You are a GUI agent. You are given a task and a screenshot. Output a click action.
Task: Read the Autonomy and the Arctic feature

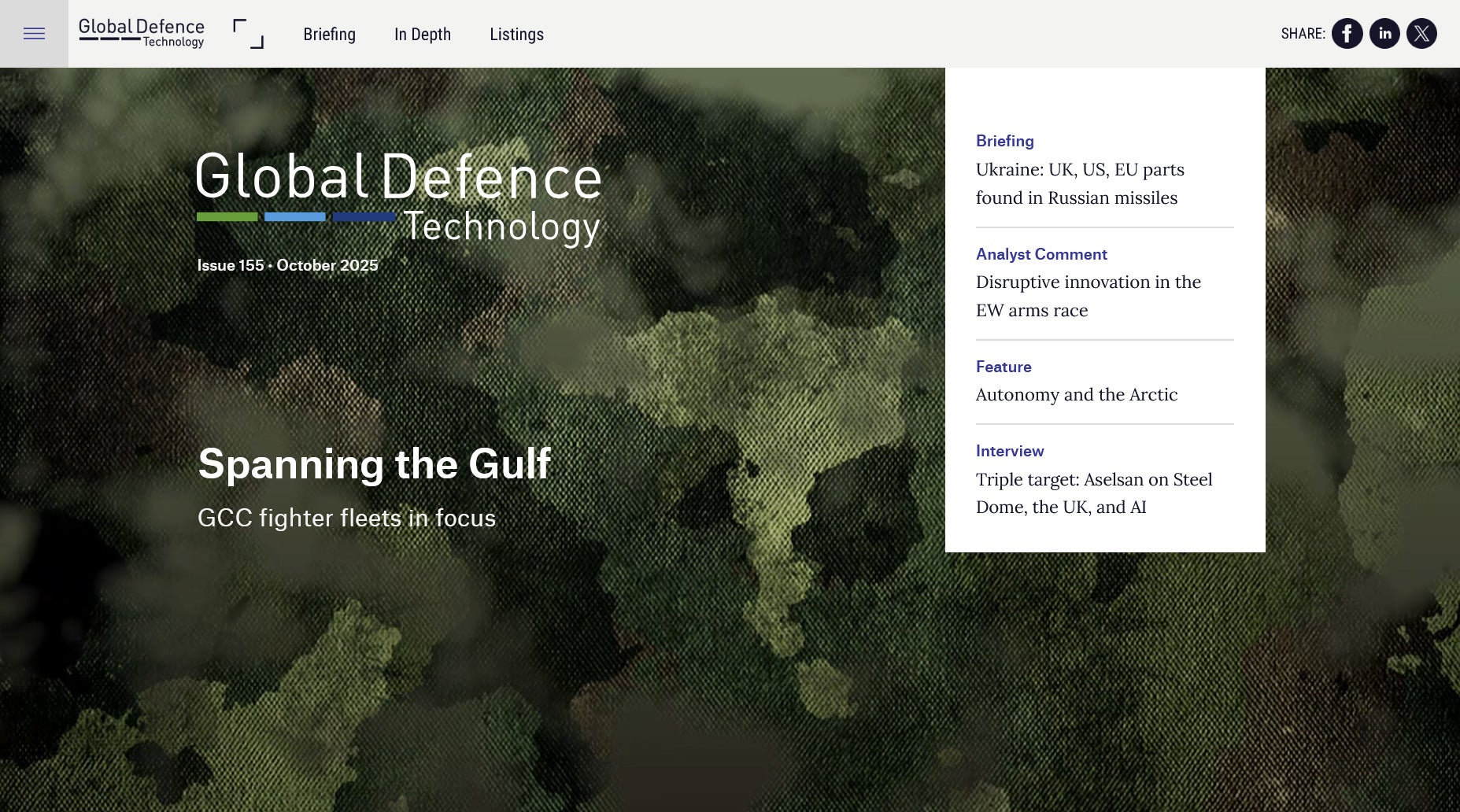point(1076,394)
